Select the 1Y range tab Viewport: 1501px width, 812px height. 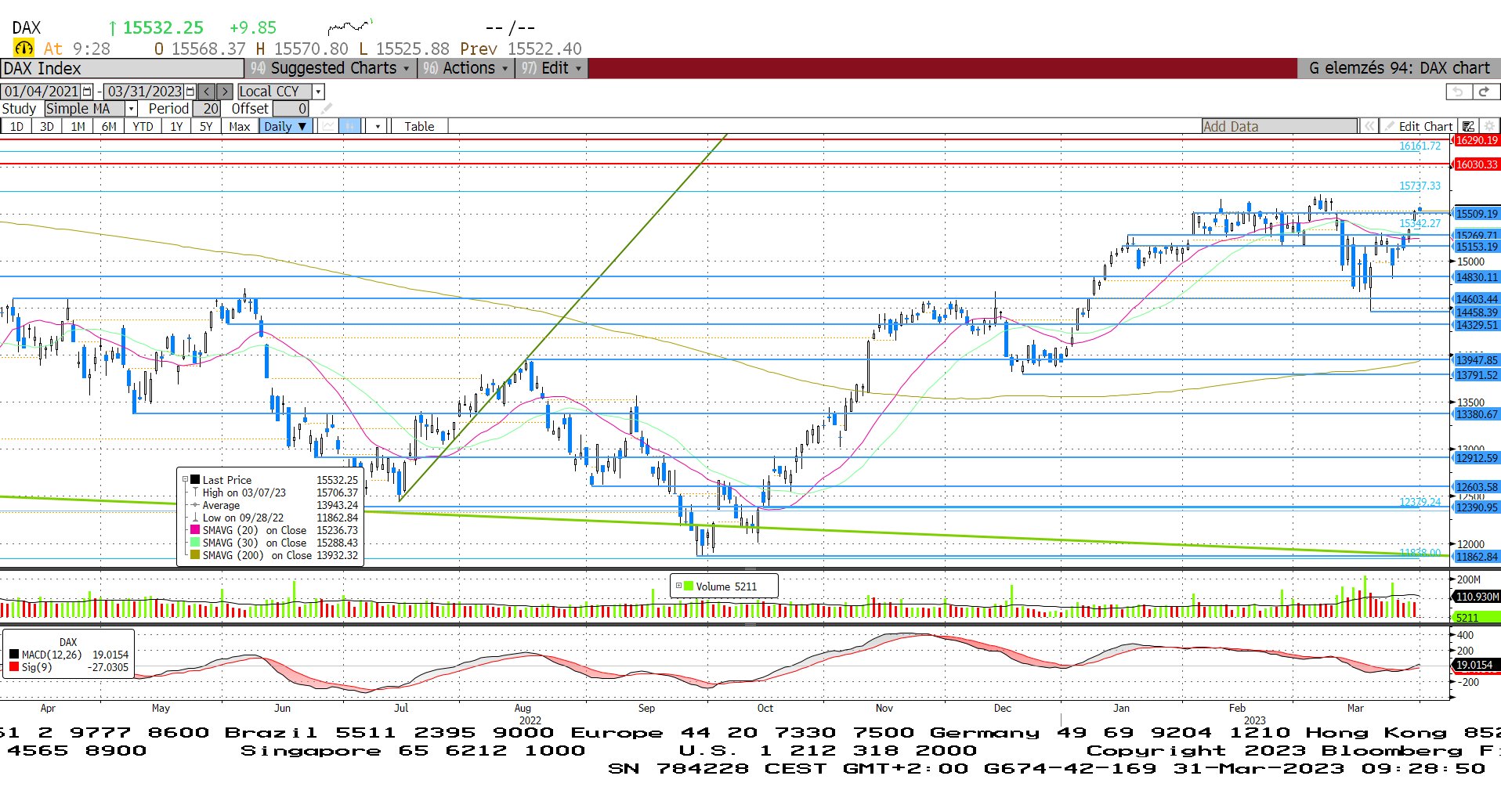176,126
